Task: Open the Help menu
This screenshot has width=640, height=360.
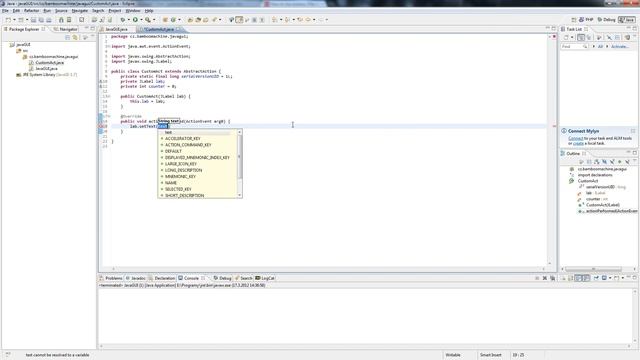Action: pyautogui.click(x=149, y=11)
